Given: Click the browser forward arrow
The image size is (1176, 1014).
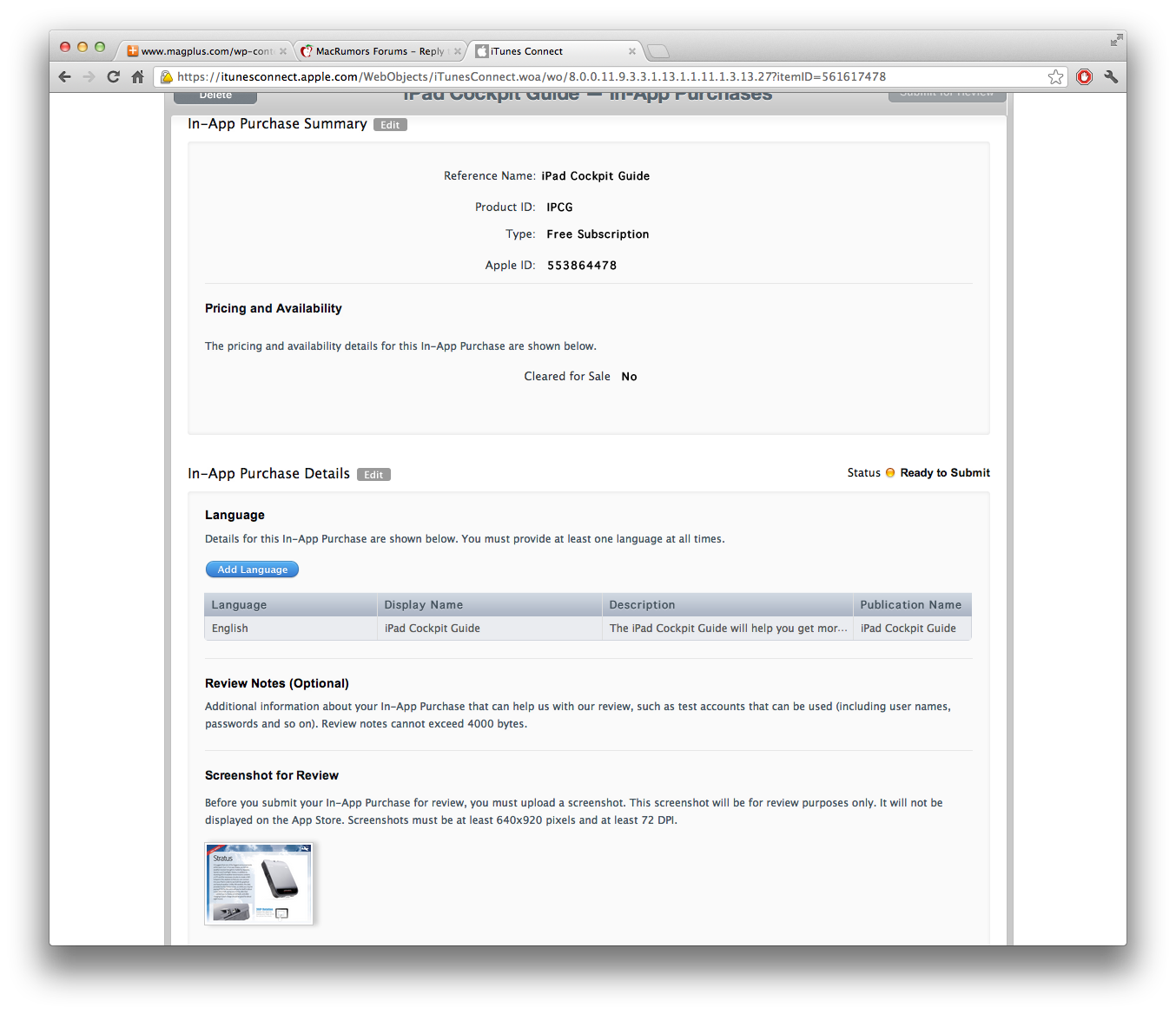Looking at the screenshot, I should point(89,76).
